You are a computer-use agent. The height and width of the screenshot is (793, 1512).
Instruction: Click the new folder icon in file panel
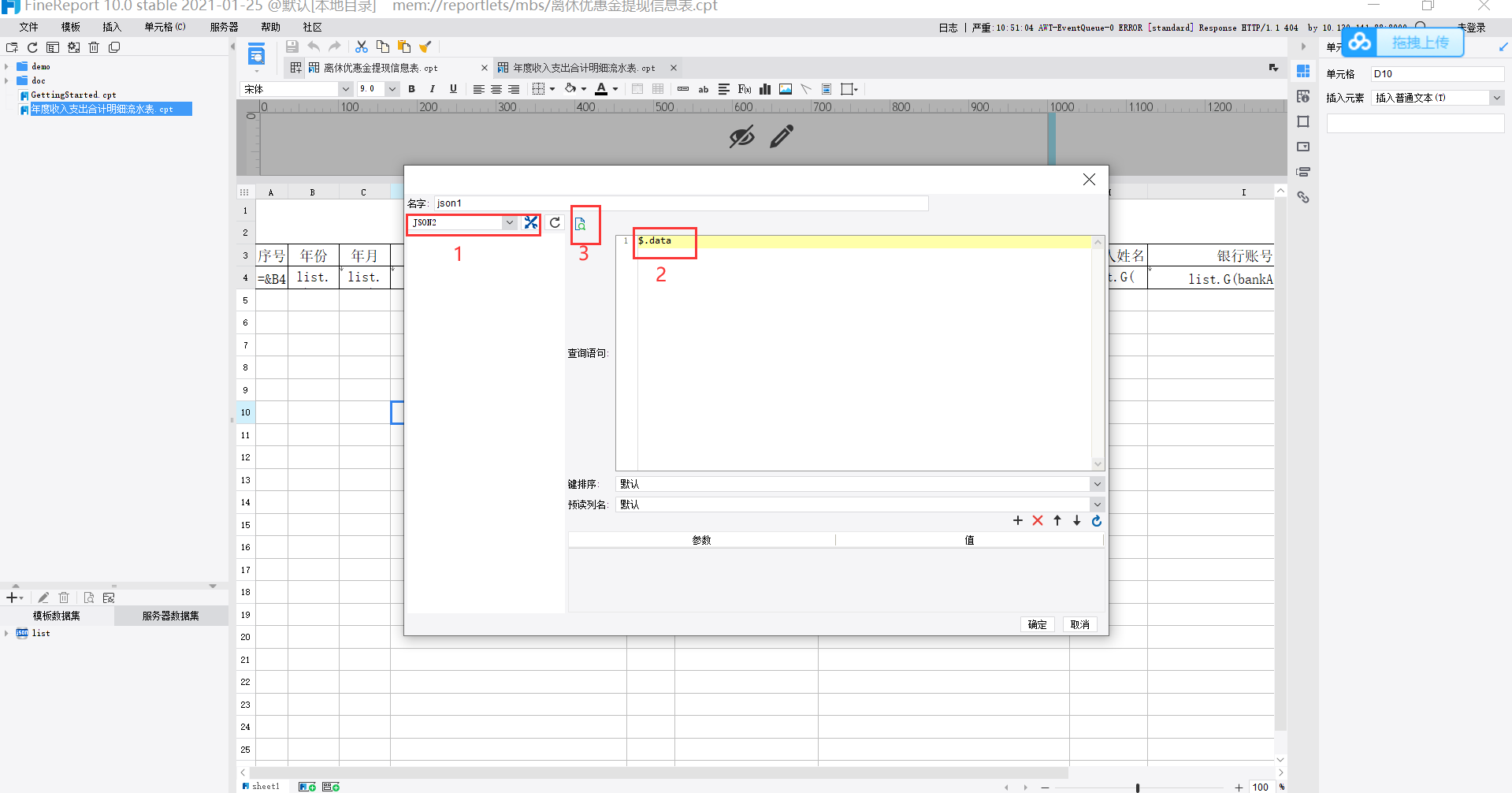pos(12,47)
